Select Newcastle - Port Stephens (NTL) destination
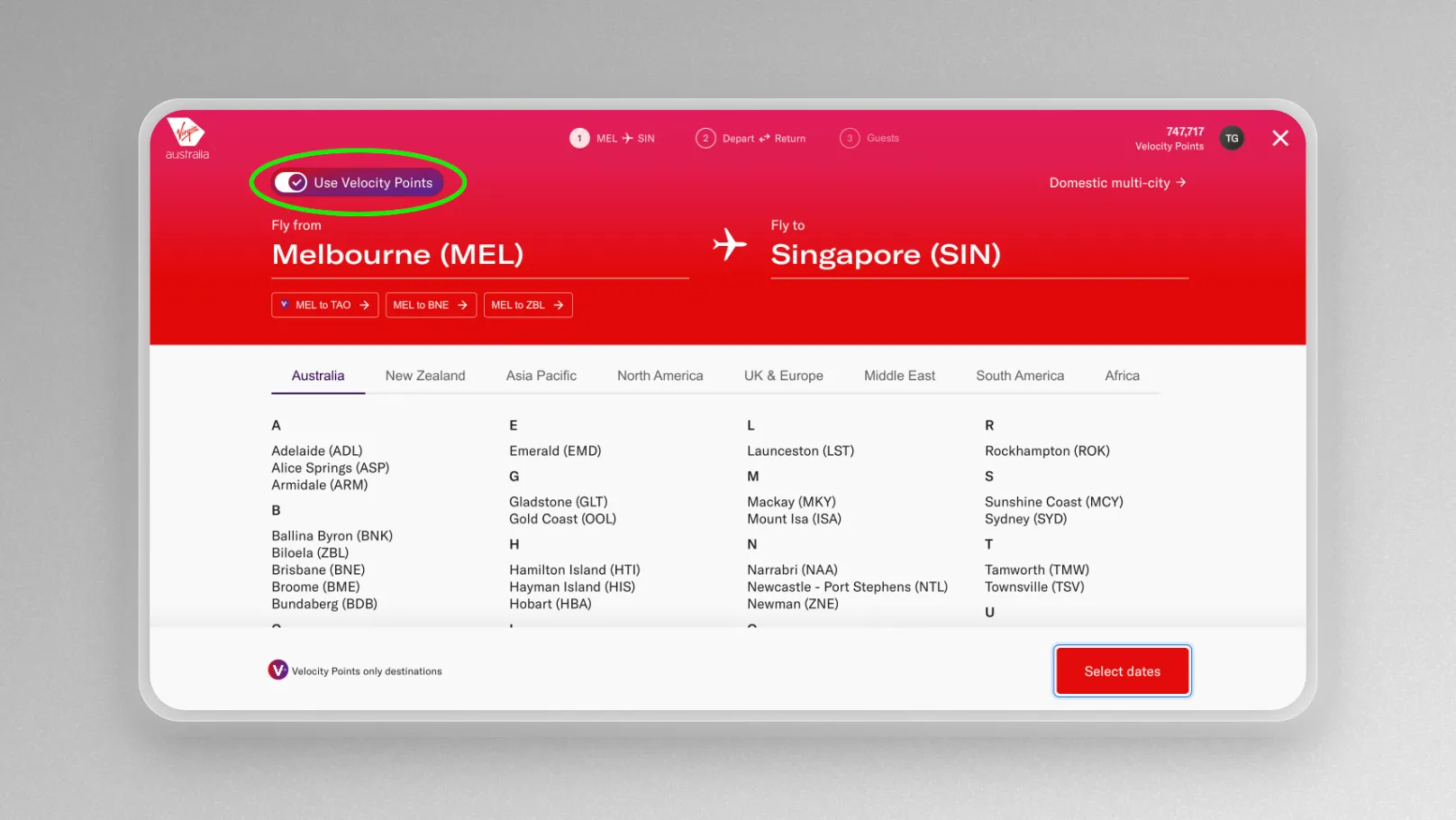Image resolution: width=1456 pixels, height=820 pixels. click(847, 587)
